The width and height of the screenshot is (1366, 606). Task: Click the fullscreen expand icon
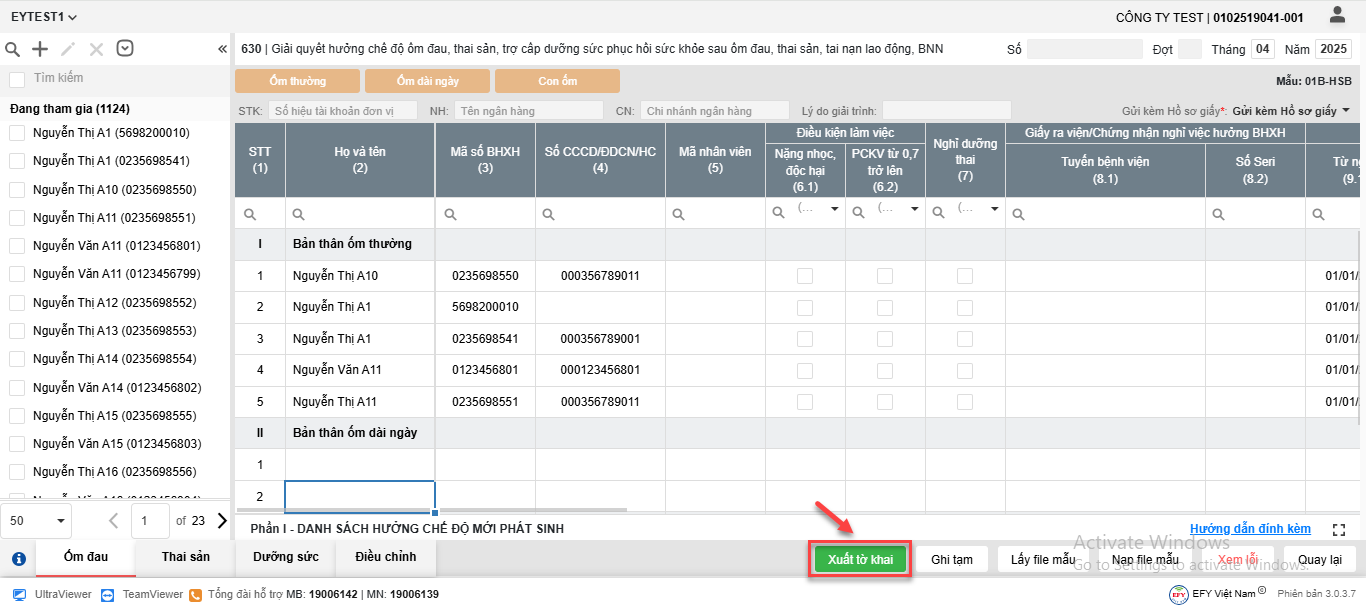point(1339,529)
